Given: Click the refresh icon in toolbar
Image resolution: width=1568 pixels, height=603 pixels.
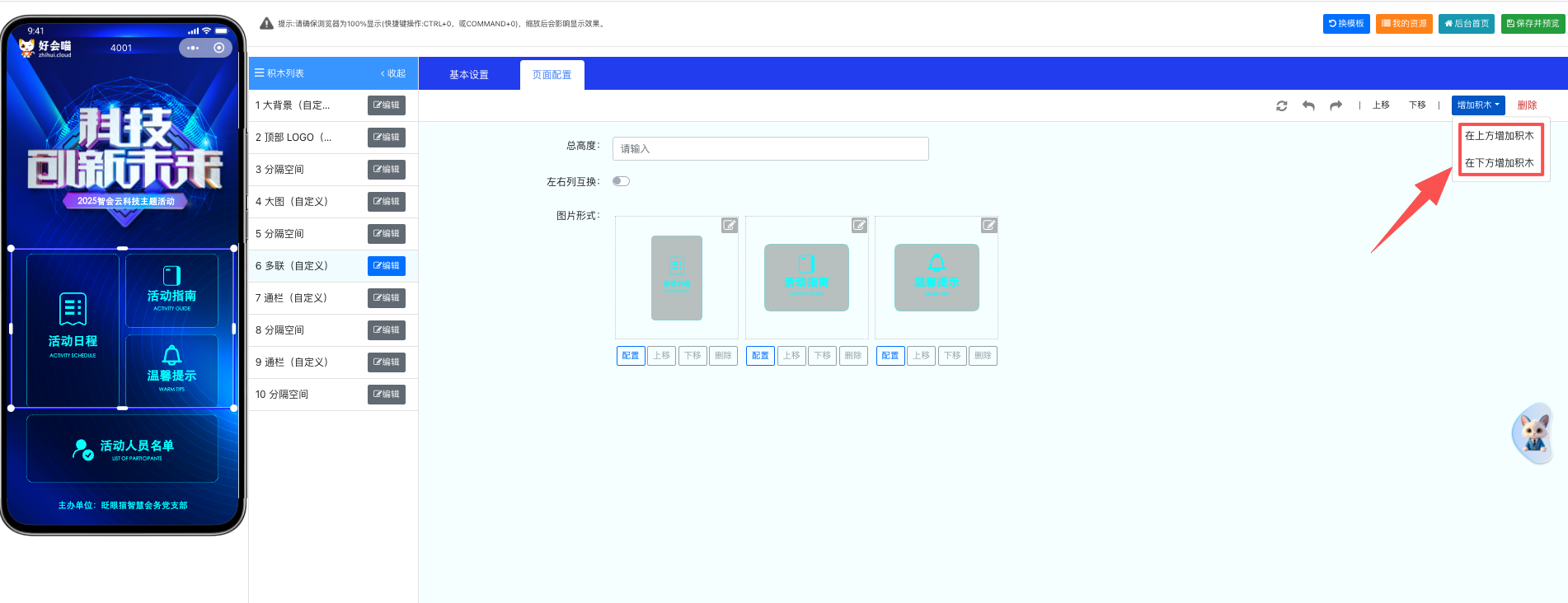Looking at the screenshot, I should (x=1281, y=105).
